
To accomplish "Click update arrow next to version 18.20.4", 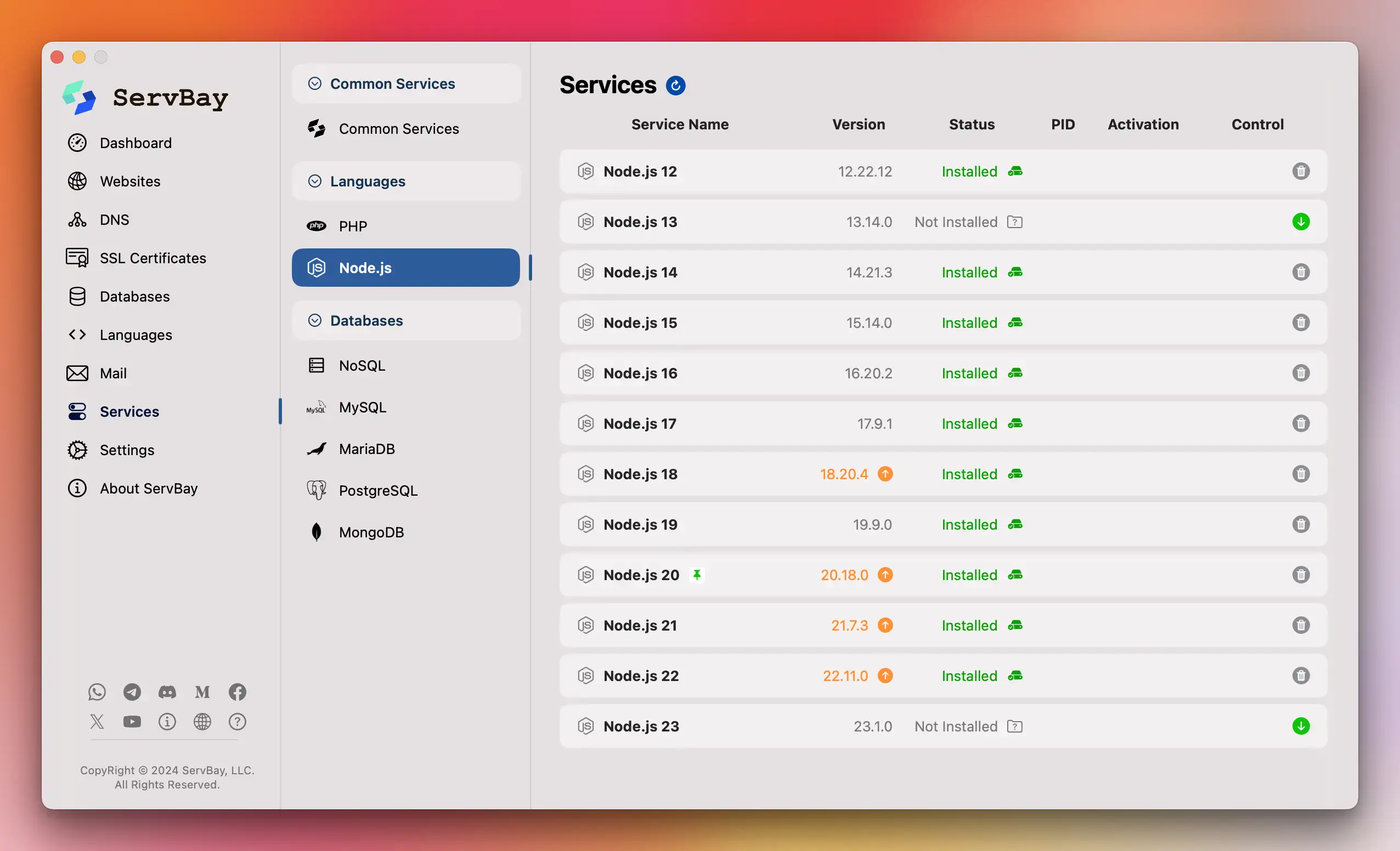I will point(885,474).
